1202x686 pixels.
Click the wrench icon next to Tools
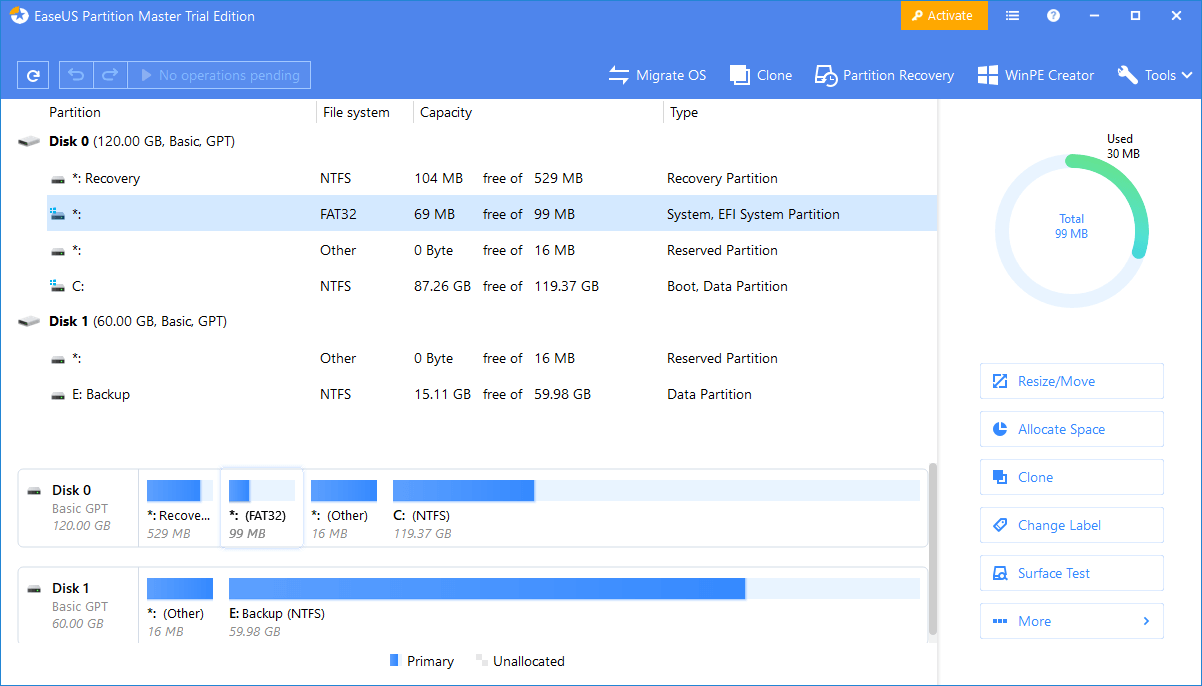(1127, 74)
